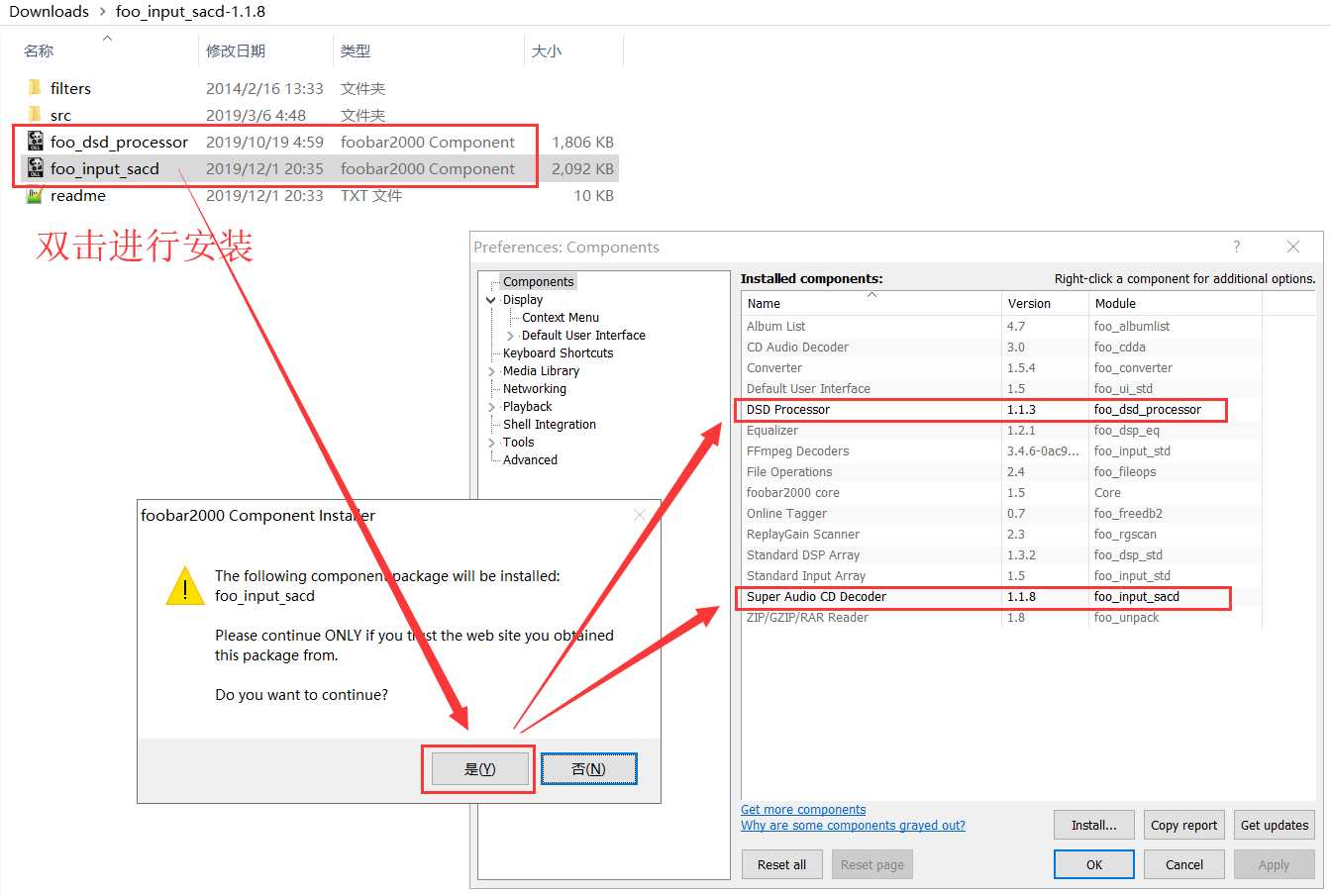Open the Get more components link
The image size is (1331, 896).
click(x=803, y=809)
